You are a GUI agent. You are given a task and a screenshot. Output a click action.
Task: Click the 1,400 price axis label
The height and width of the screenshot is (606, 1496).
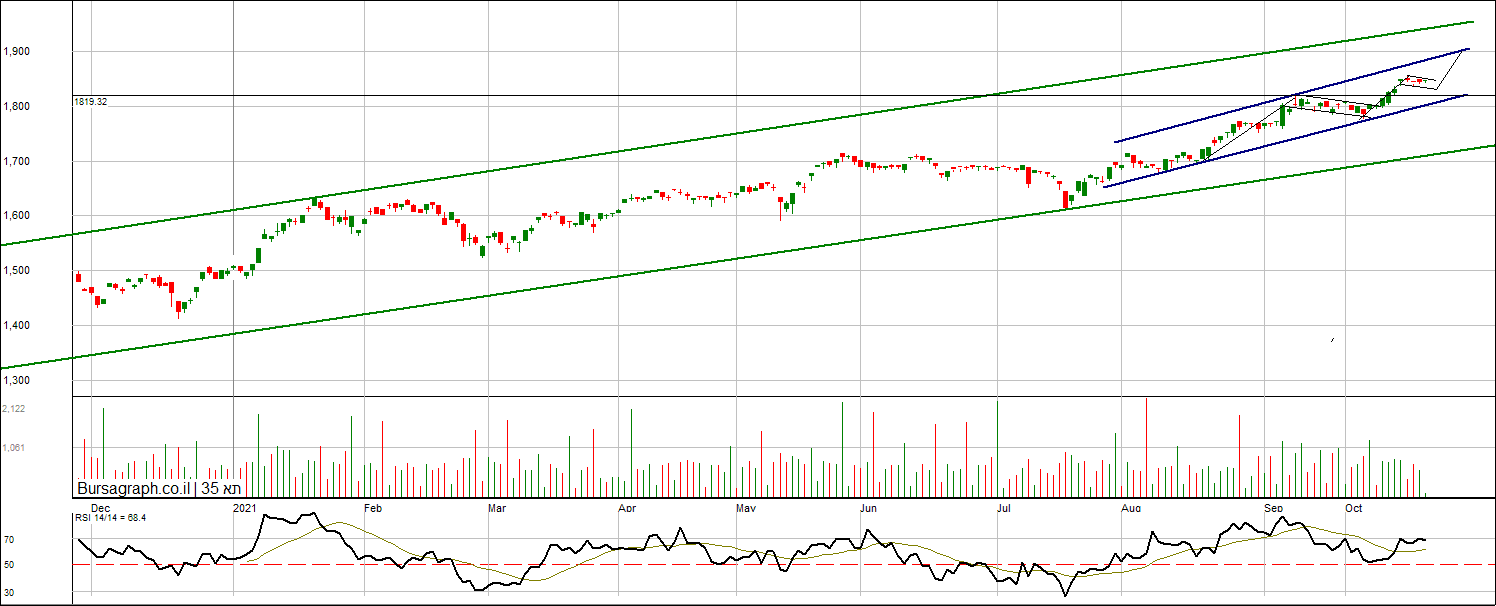point(15,326)
